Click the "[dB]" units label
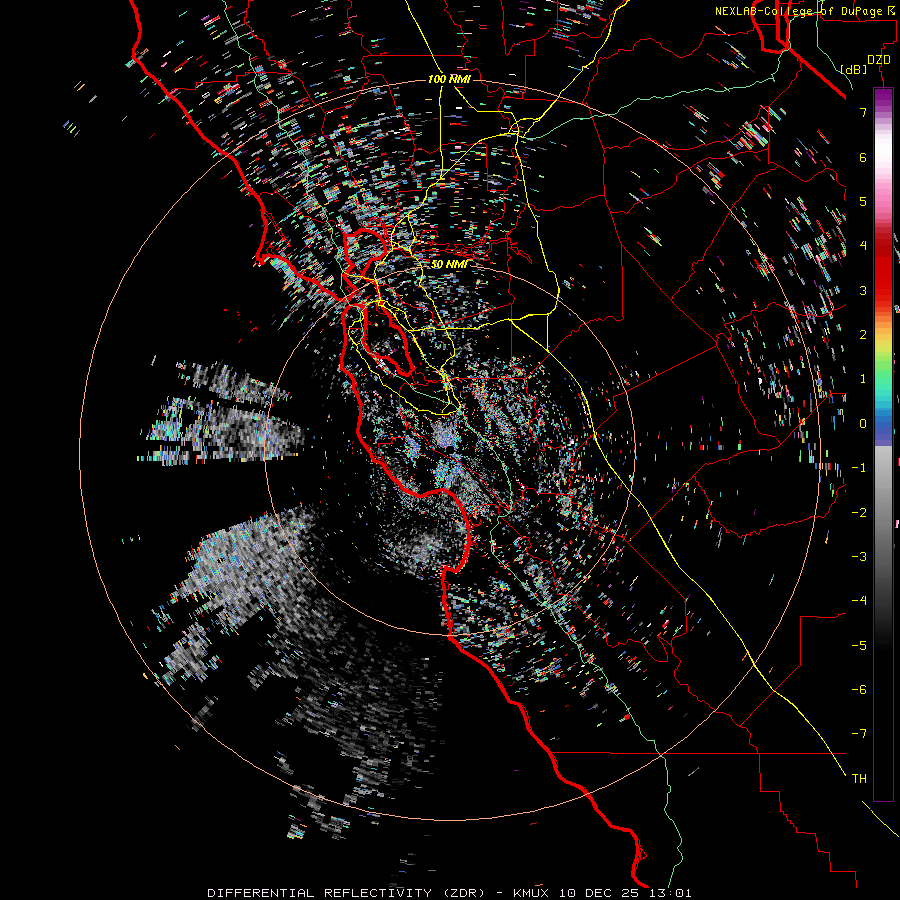This screenshot has width=900, height=900. click(854, 69)
